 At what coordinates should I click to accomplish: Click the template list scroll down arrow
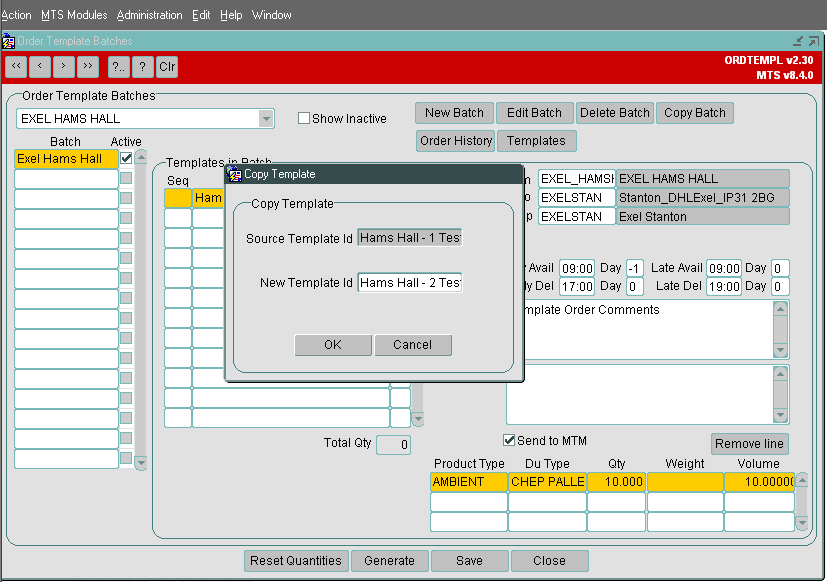pos(418,419)
